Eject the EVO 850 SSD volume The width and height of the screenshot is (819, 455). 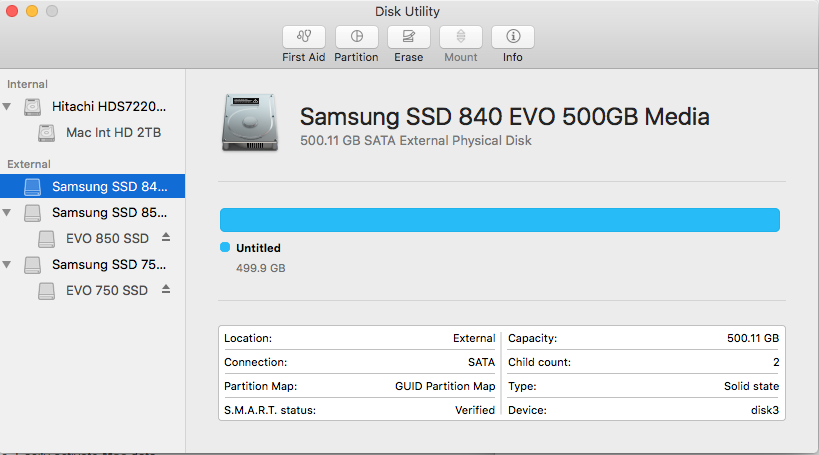tap(166, 238)
